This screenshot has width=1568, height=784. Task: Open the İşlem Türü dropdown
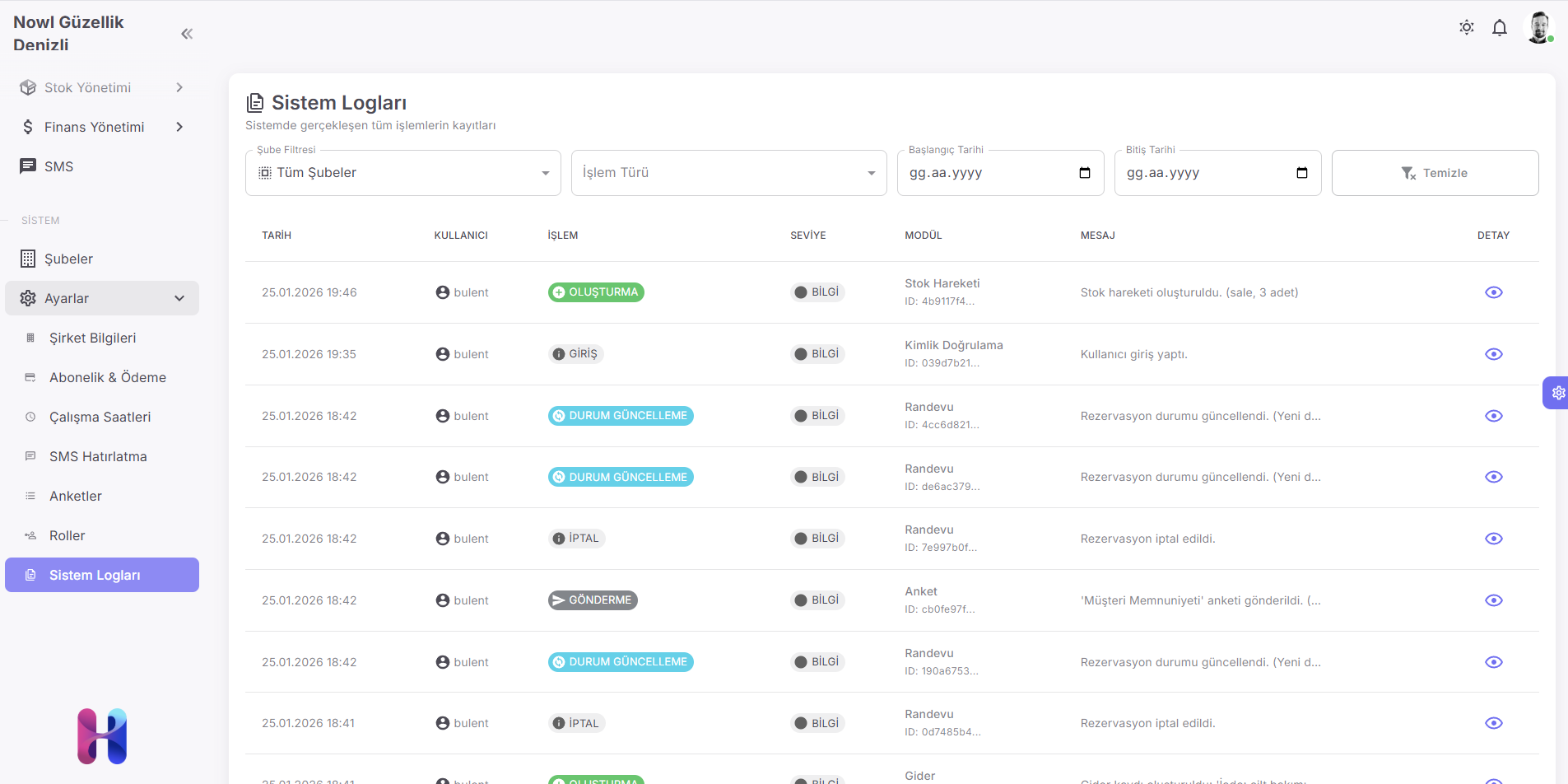point(728,173)
